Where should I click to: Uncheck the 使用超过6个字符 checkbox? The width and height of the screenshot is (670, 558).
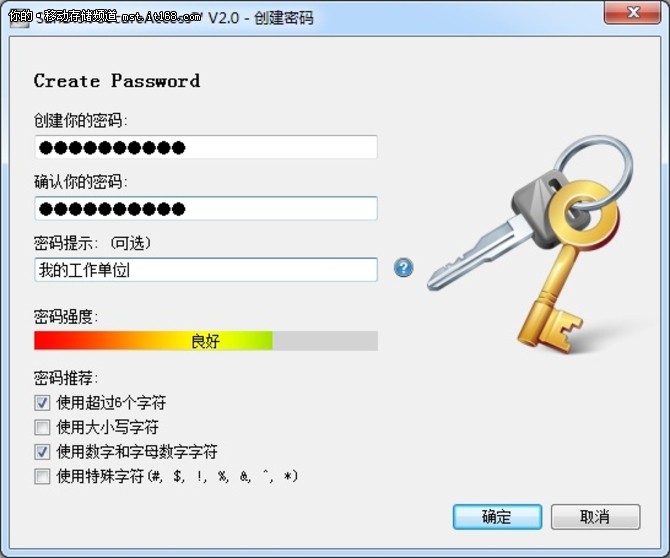coord(42,402)
